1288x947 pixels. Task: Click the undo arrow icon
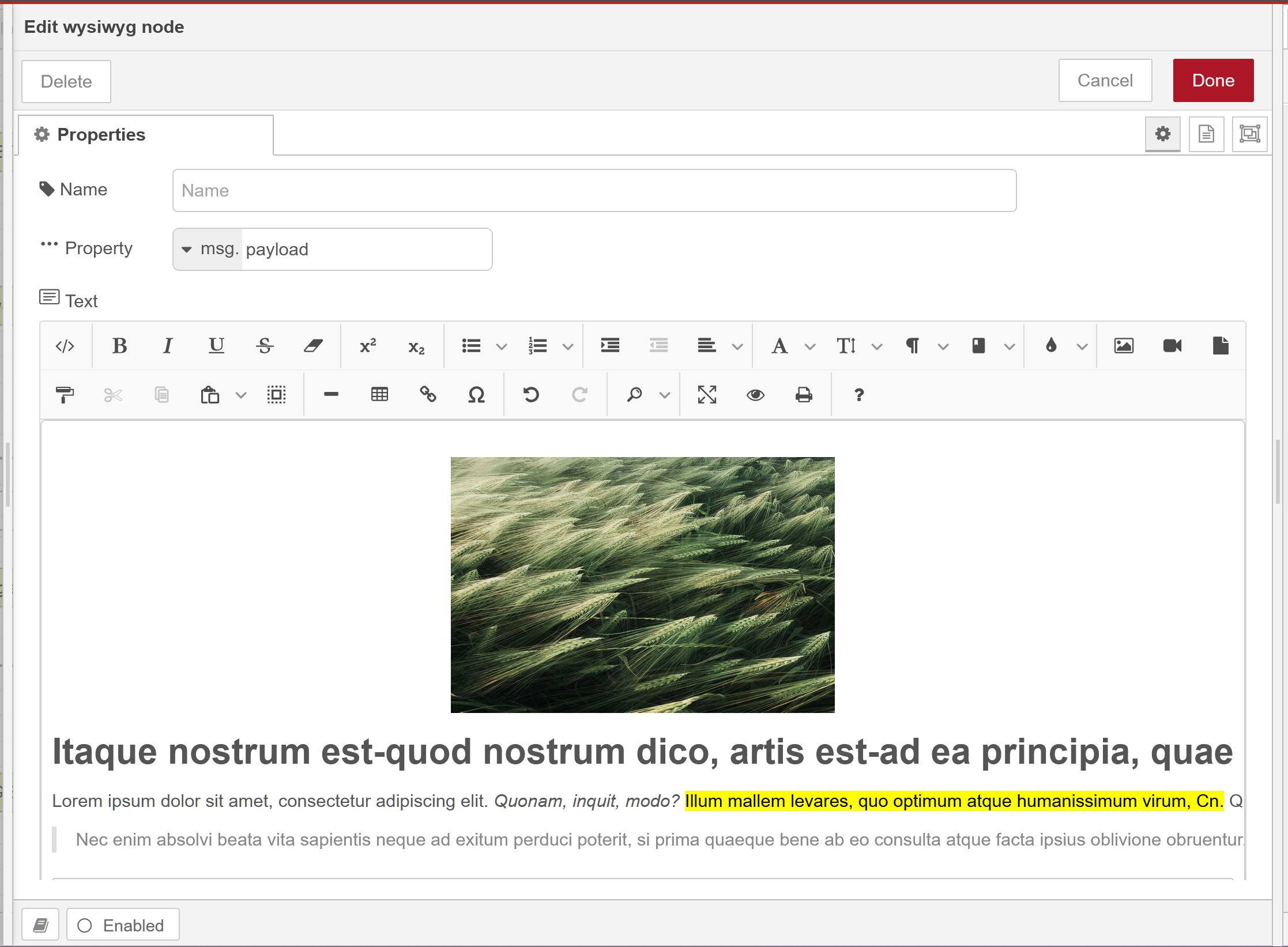click(531, 395)
